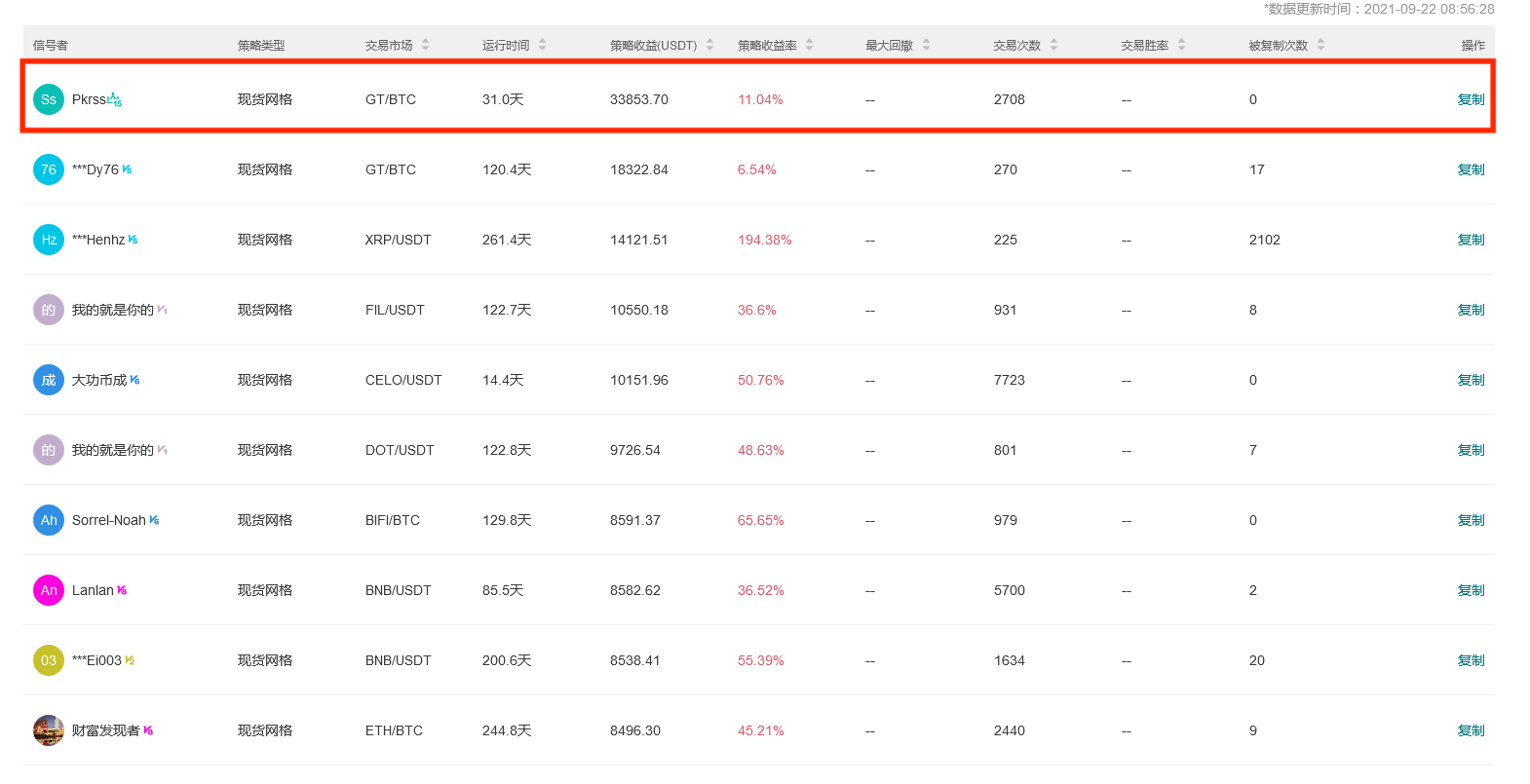
Task: Click the 策略类型 column header
Action: pyautogui.click(x=261, y=45)
